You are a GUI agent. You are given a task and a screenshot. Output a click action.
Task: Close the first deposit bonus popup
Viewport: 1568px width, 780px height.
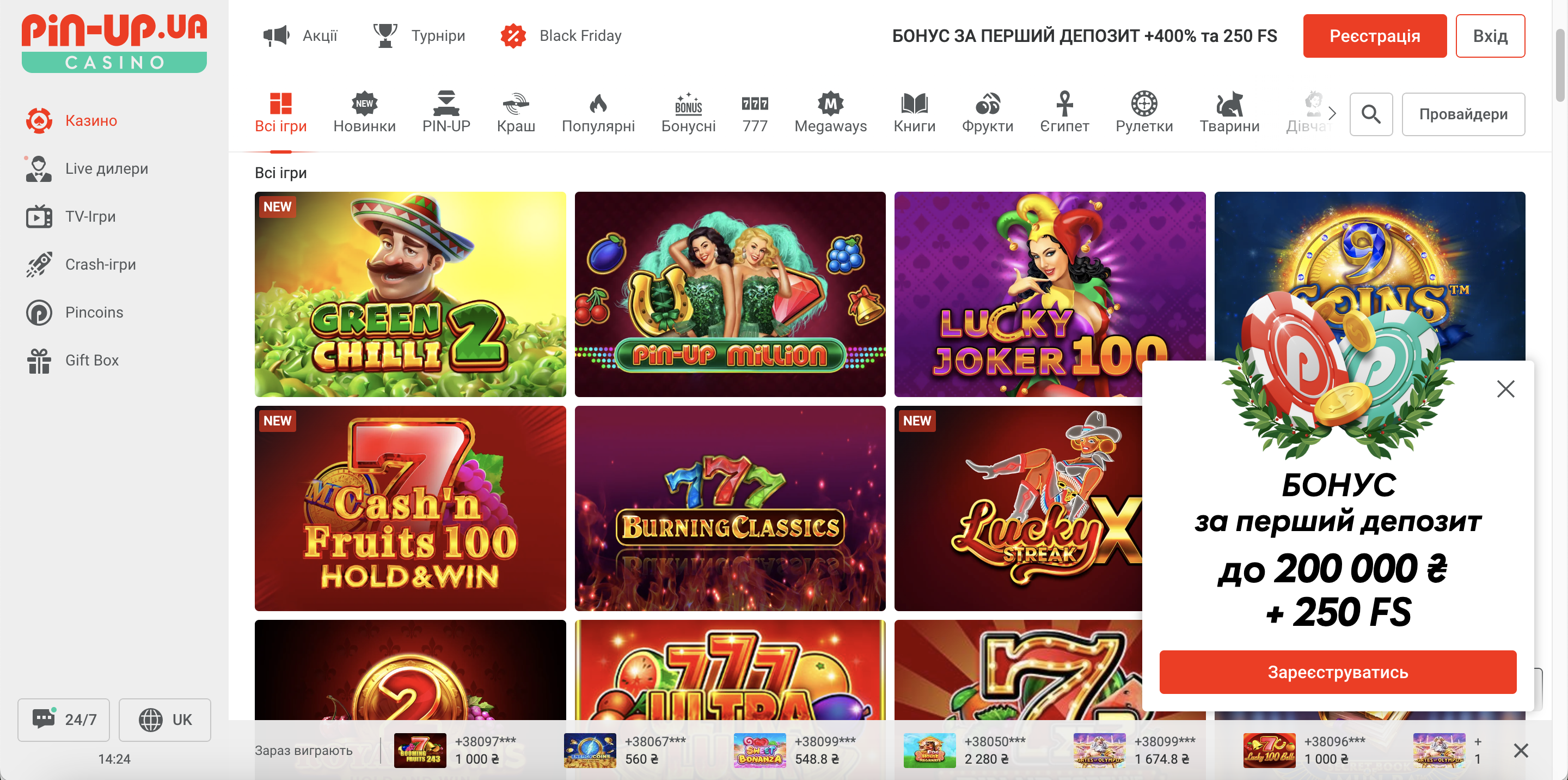tap(1505, 388)
